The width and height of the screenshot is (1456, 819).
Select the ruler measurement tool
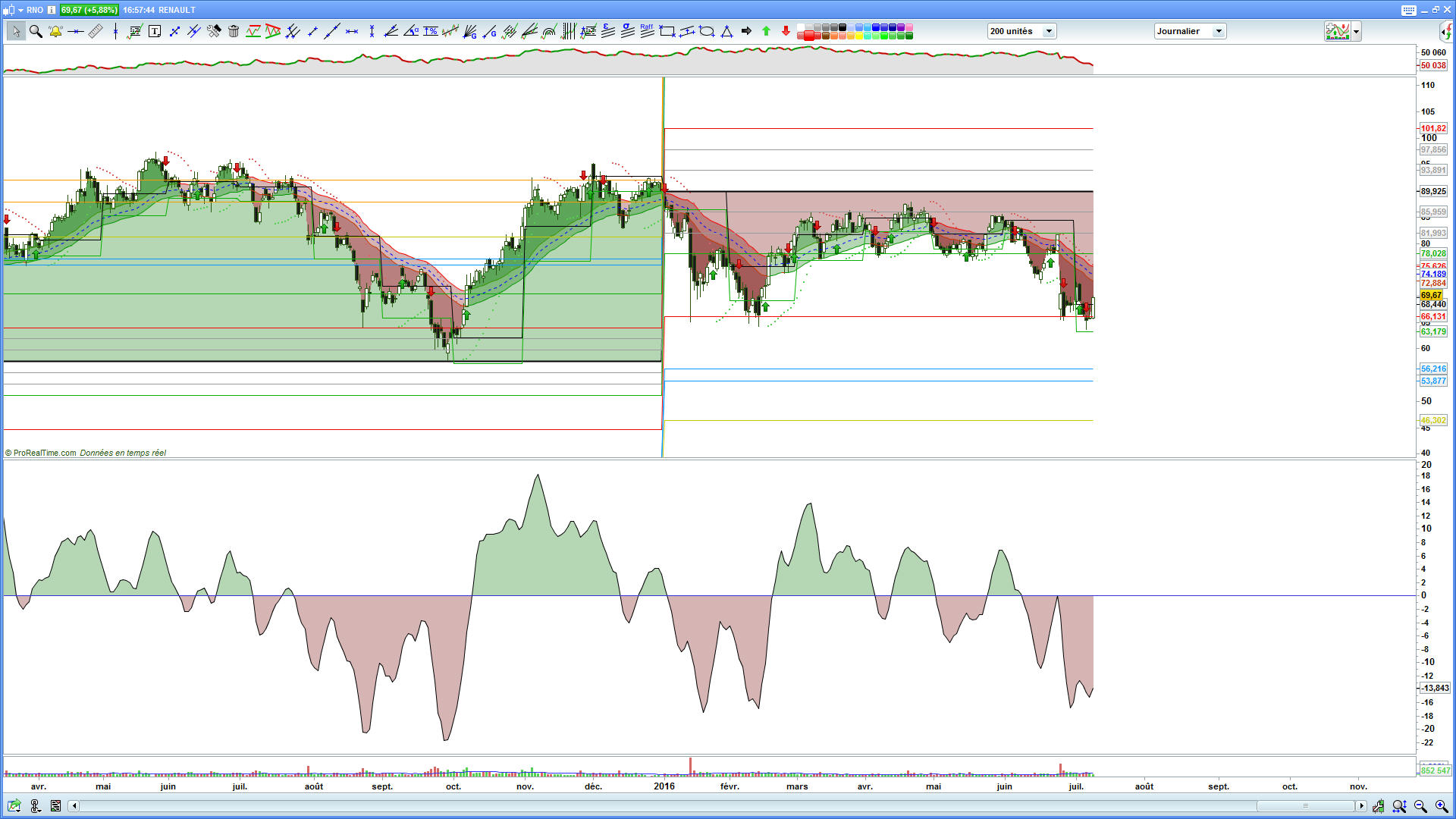[96, 31]
